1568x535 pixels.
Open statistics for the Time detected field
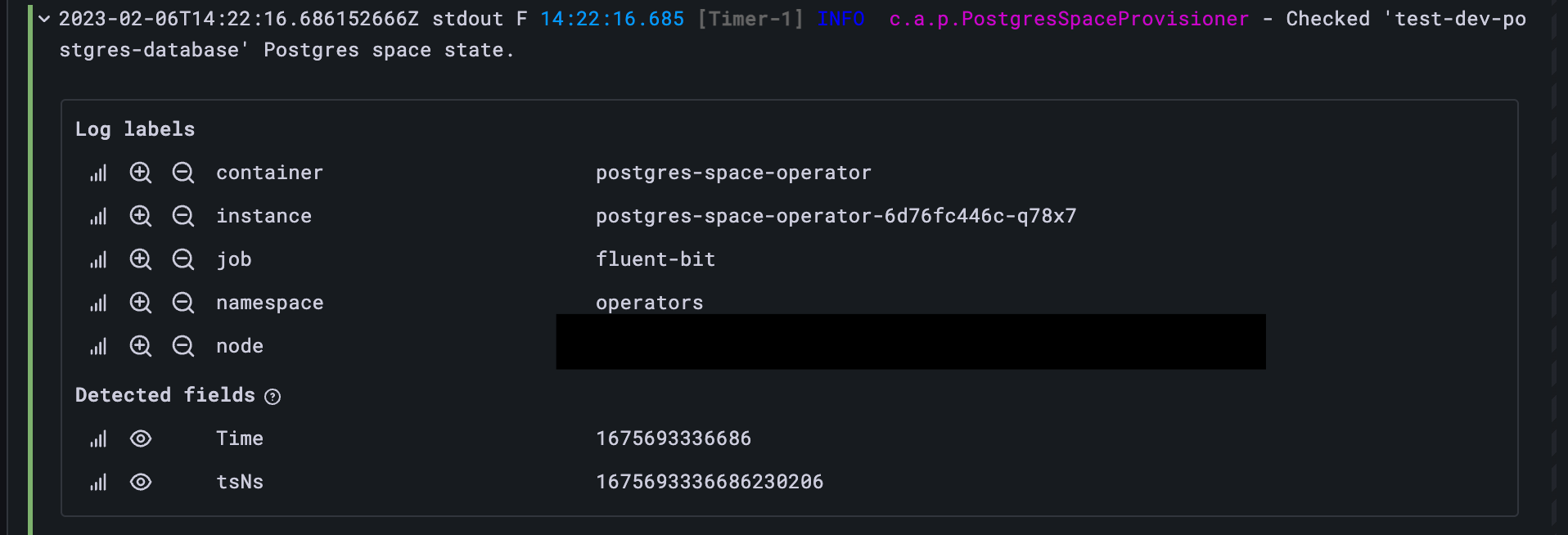tap(98, 438)
